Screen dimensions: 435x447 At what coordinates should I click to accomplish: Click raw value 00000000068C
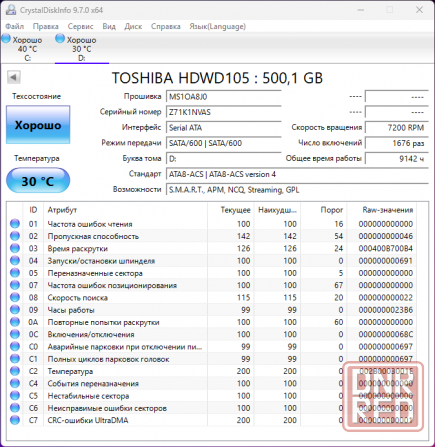[386, 334]
